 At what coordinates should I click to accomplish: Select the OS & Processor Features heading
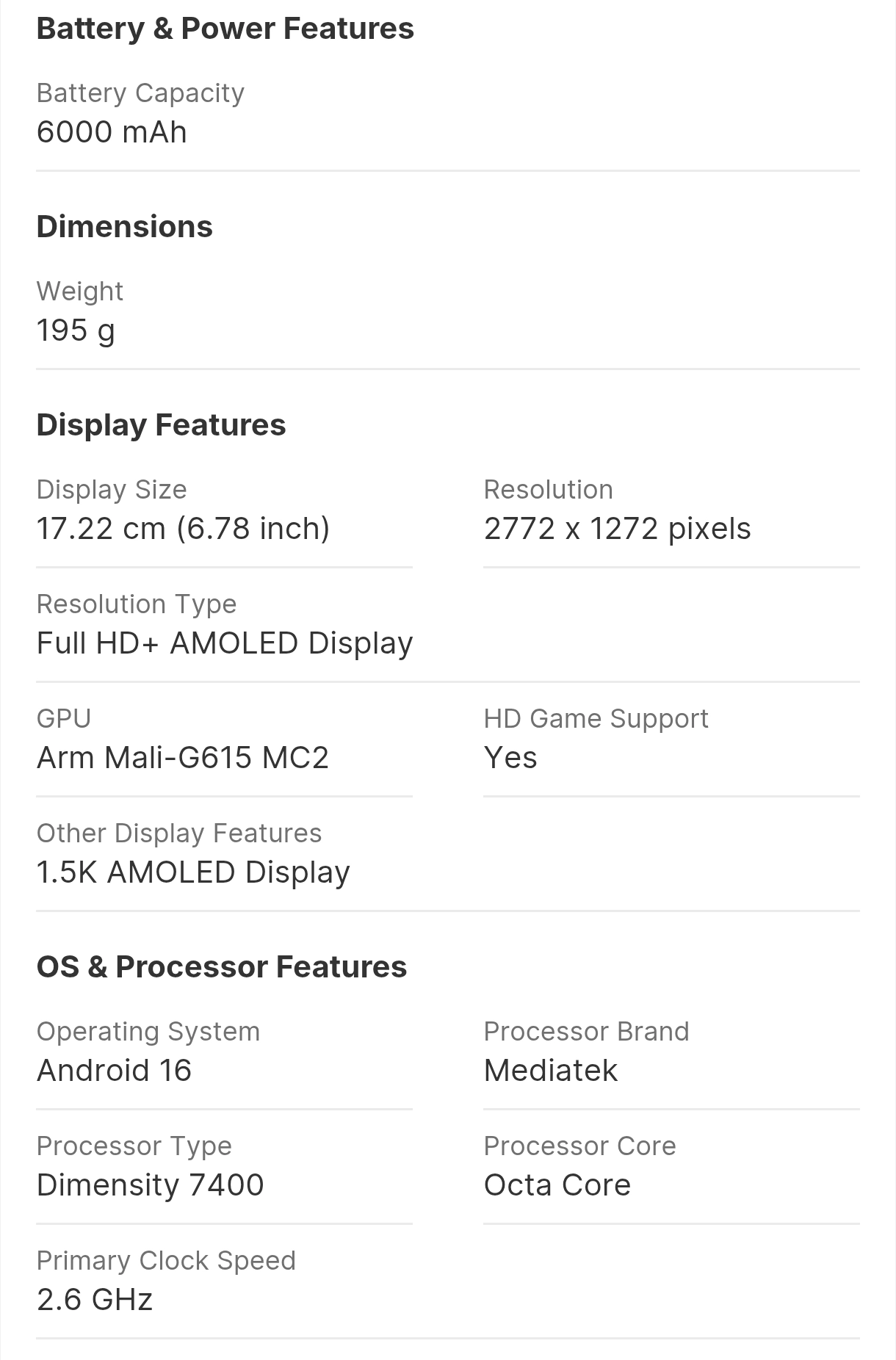click(x=222, y=967)
